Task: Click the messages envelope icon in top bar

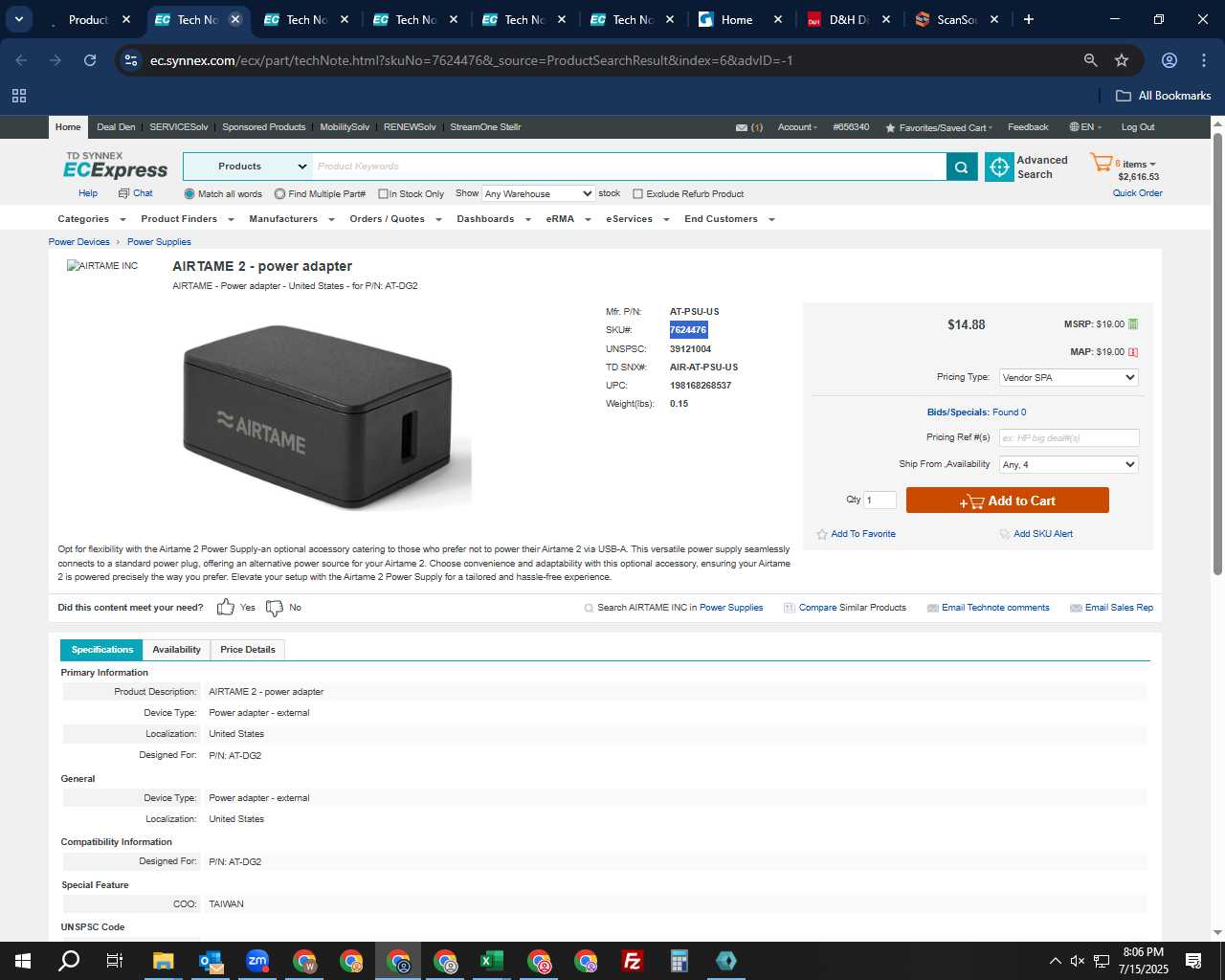Action: point(742,127)
